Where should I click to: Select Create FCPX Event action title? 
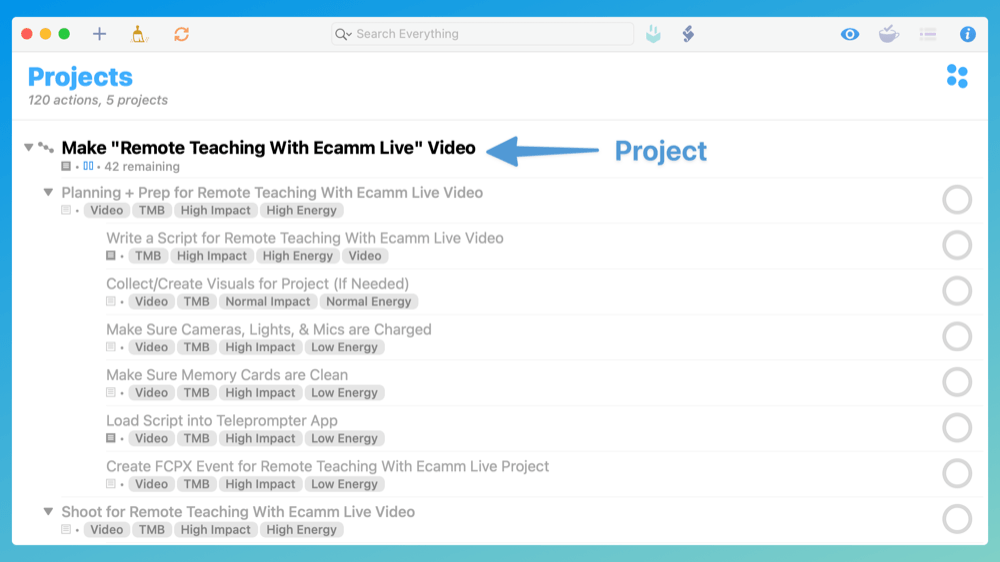click(x=327, y=466)
